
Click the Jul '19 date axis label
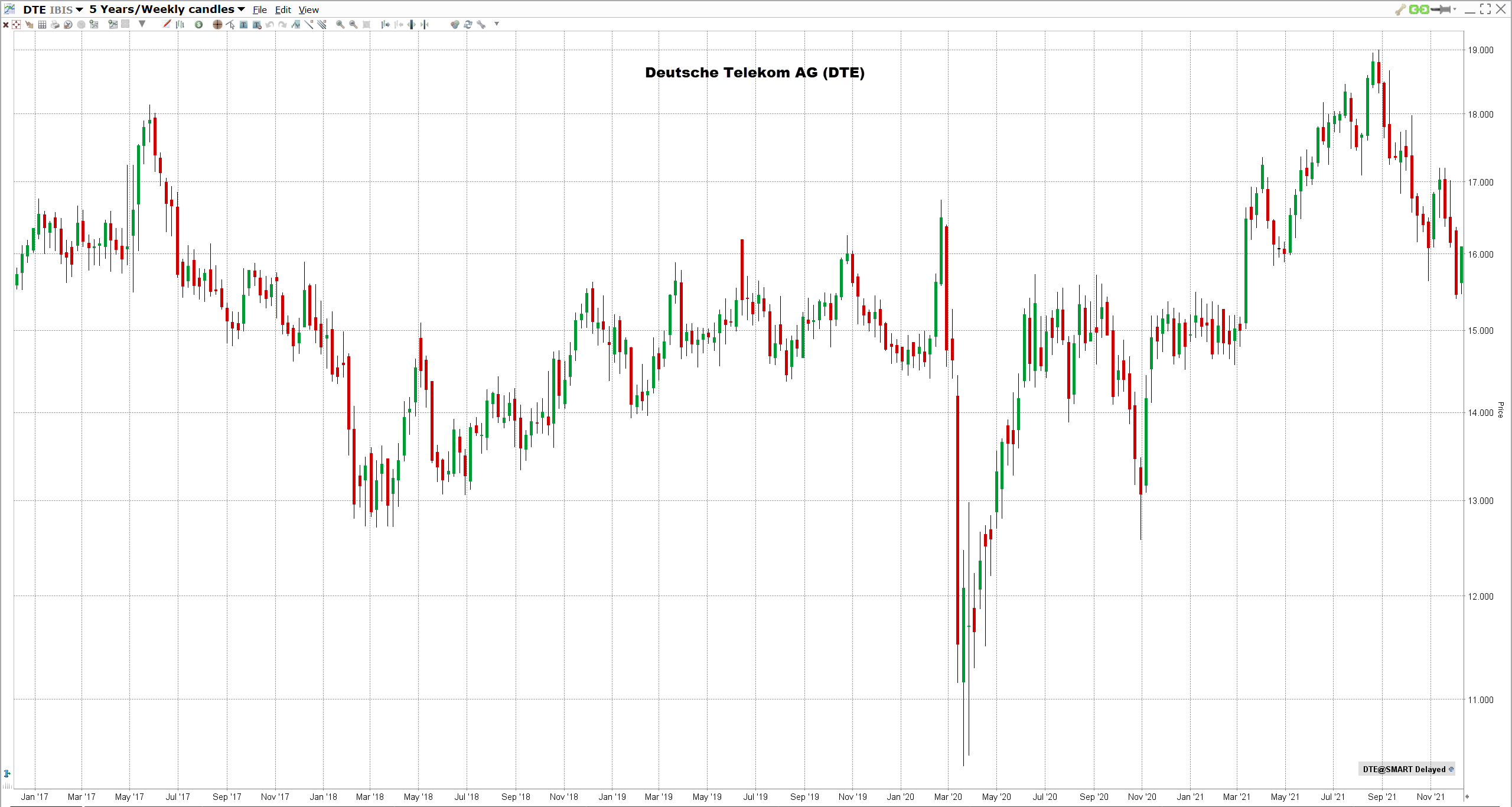[x=755, y=797]
